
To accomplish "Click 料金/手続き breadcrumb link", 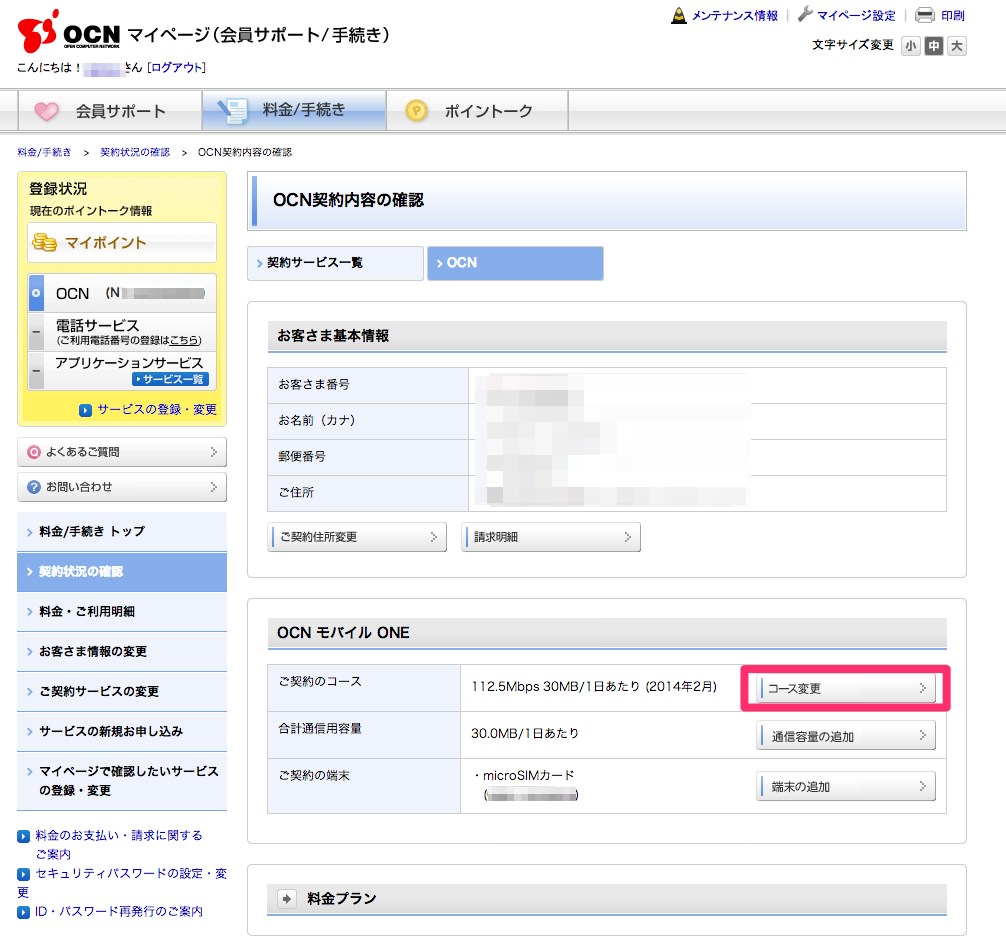I will point(44,152).
